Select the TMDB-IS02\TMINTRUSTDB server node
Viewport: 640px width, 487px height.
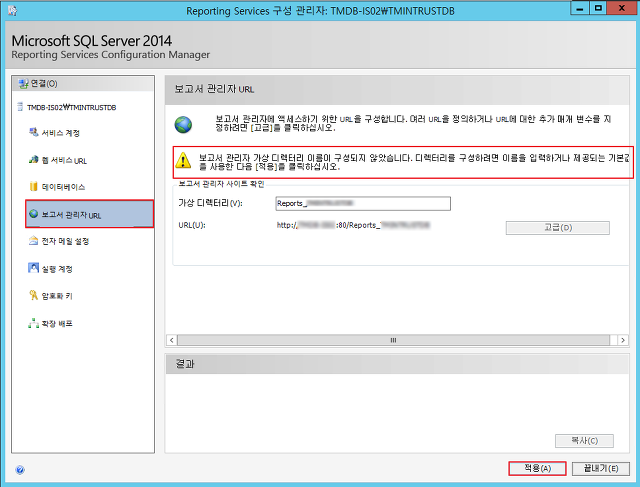[71, 107]
